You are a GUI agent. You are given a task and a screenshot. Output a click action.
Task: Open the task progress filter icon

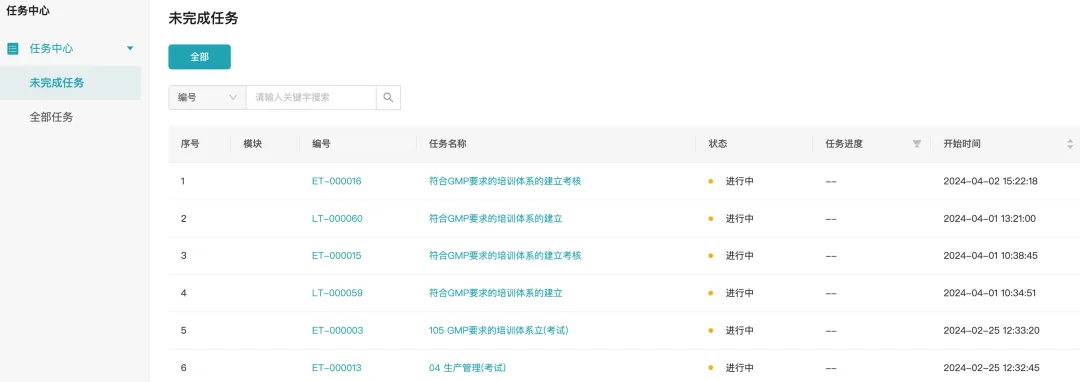click(x=916, y=144)
